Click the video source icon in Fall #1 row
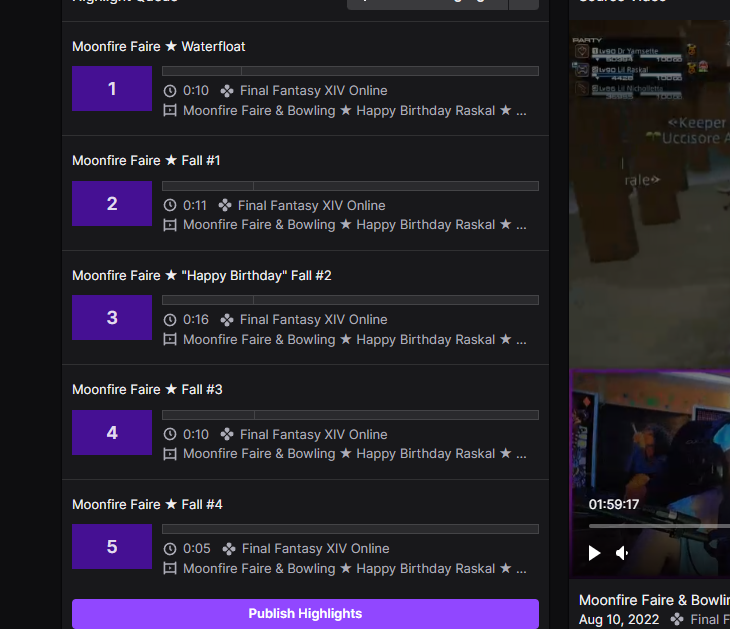The image size is (730, 629). point(170,225)
